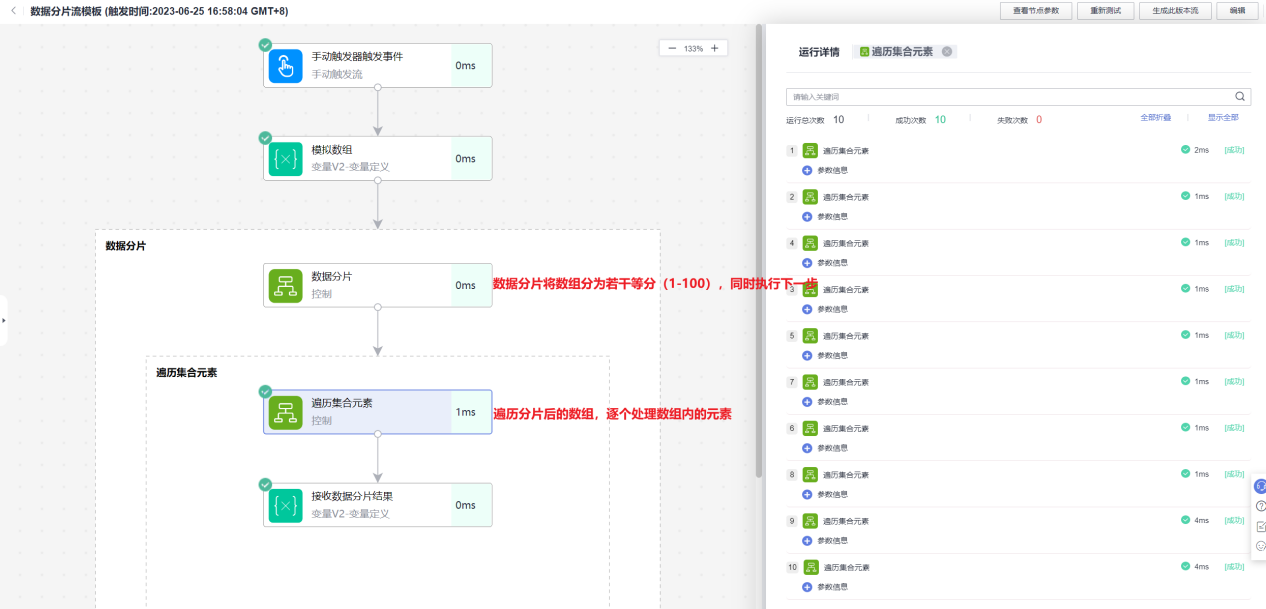Open the left collapsed side panel arrow
Image resolution: width=1266 pixels, height=609 pixels.
point(4,320)
